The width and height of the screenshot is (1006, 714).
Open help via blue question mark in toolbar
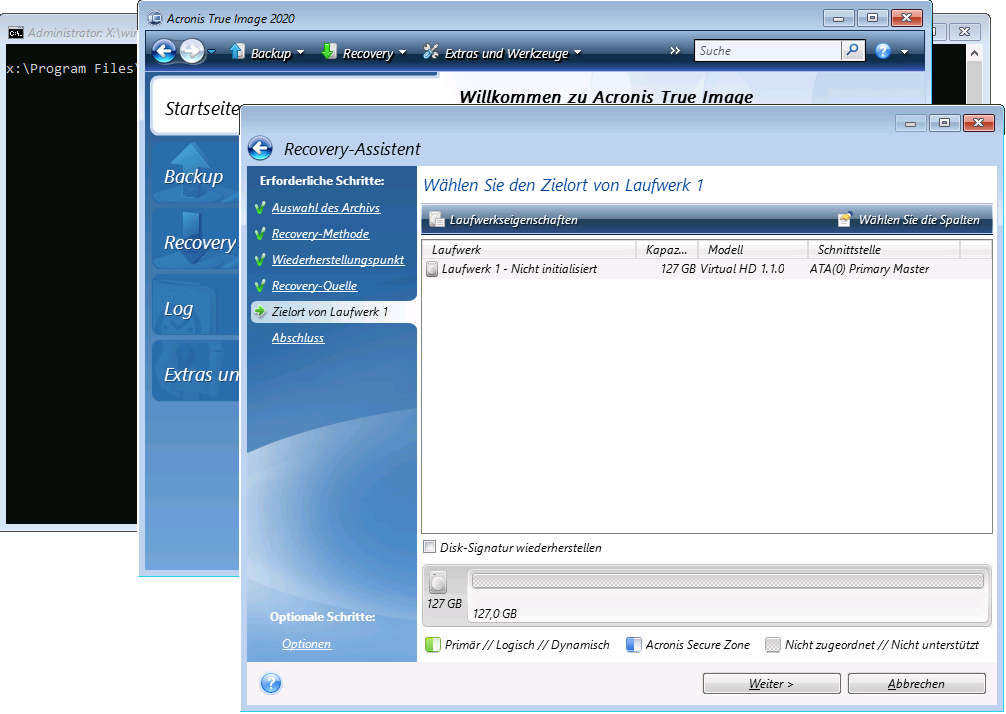(x=883, y=51)
